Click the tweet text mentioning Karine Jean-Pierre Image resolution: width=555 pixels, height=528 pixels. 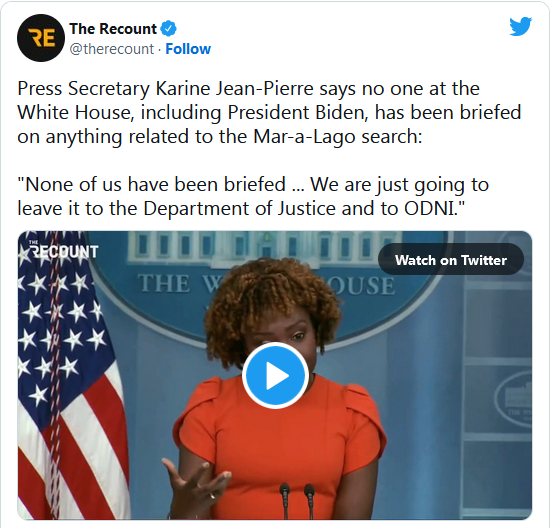tap(269, 113)
